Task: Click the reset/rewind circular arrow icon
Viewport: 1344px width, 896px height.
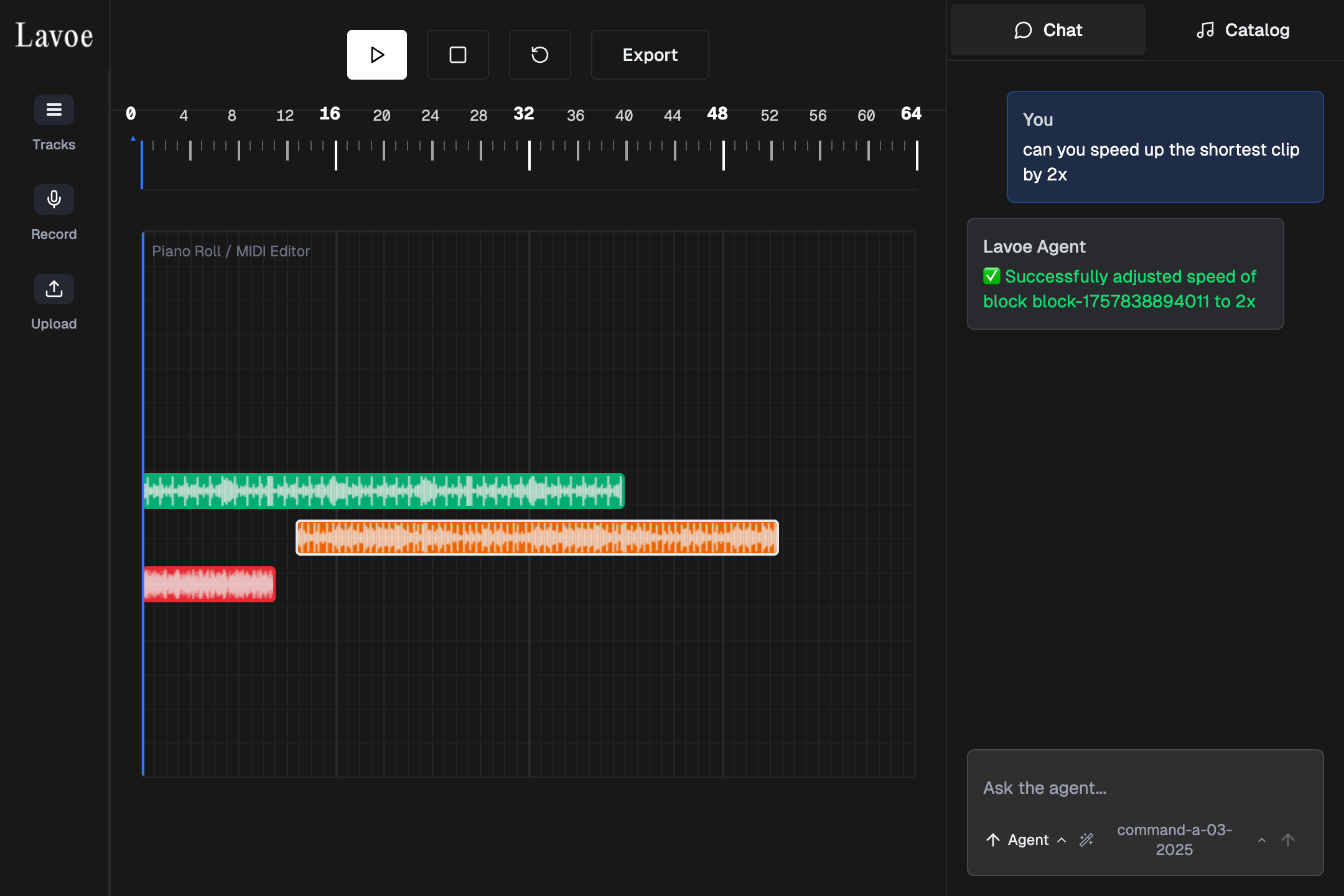Action: 539,55
